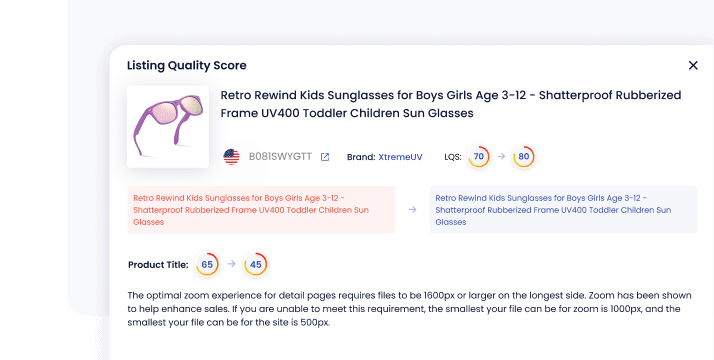Screen dimensions: 714x360
Task: Click the Brand label text
Action: click(x=361, y=157)
